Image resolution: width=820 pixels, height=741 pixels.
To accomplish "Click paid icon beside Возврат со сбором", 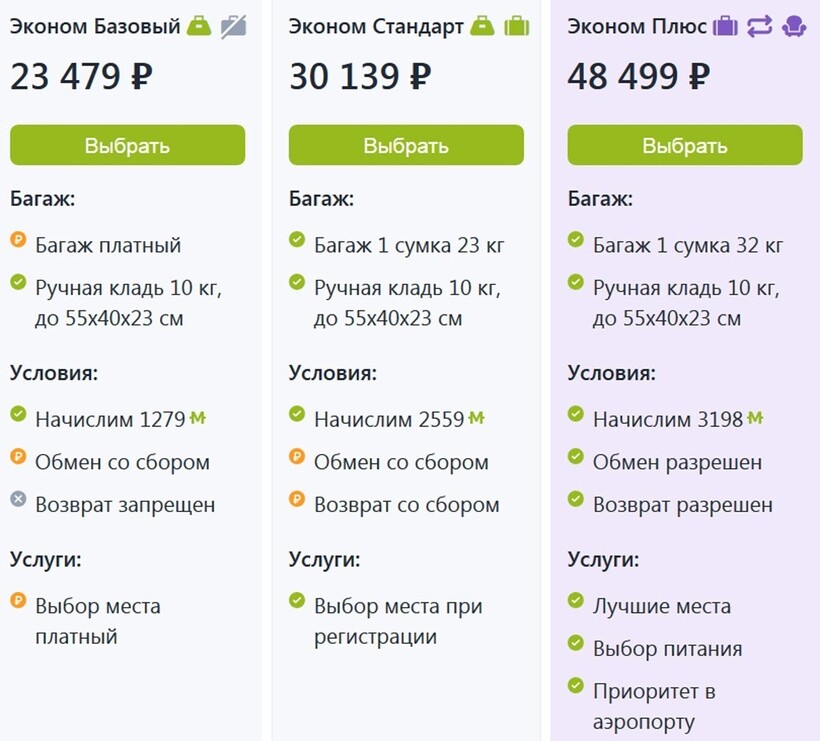I will (297, 500).
